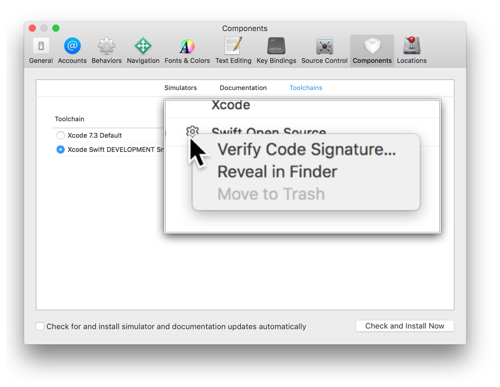
Task: Choose Reveal in Finder from the menu
Action: point(306,172)
